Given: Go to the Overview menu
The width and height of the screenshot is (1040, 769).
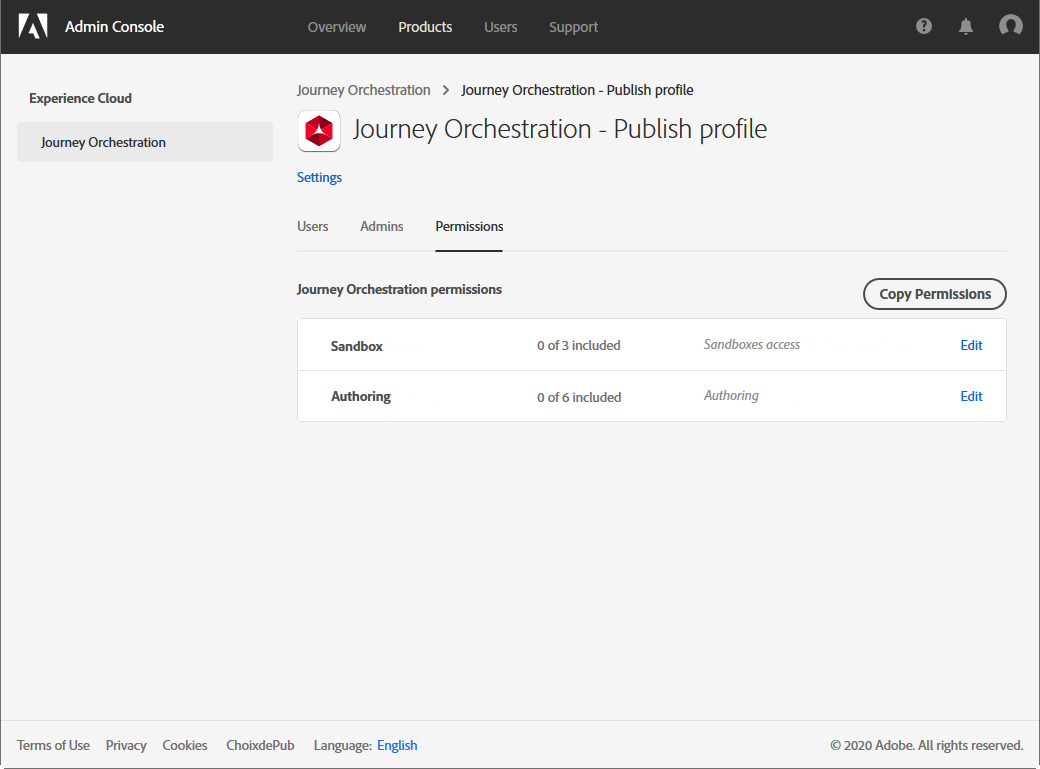Looking at the screenshot, I should [x=337, y=27].
